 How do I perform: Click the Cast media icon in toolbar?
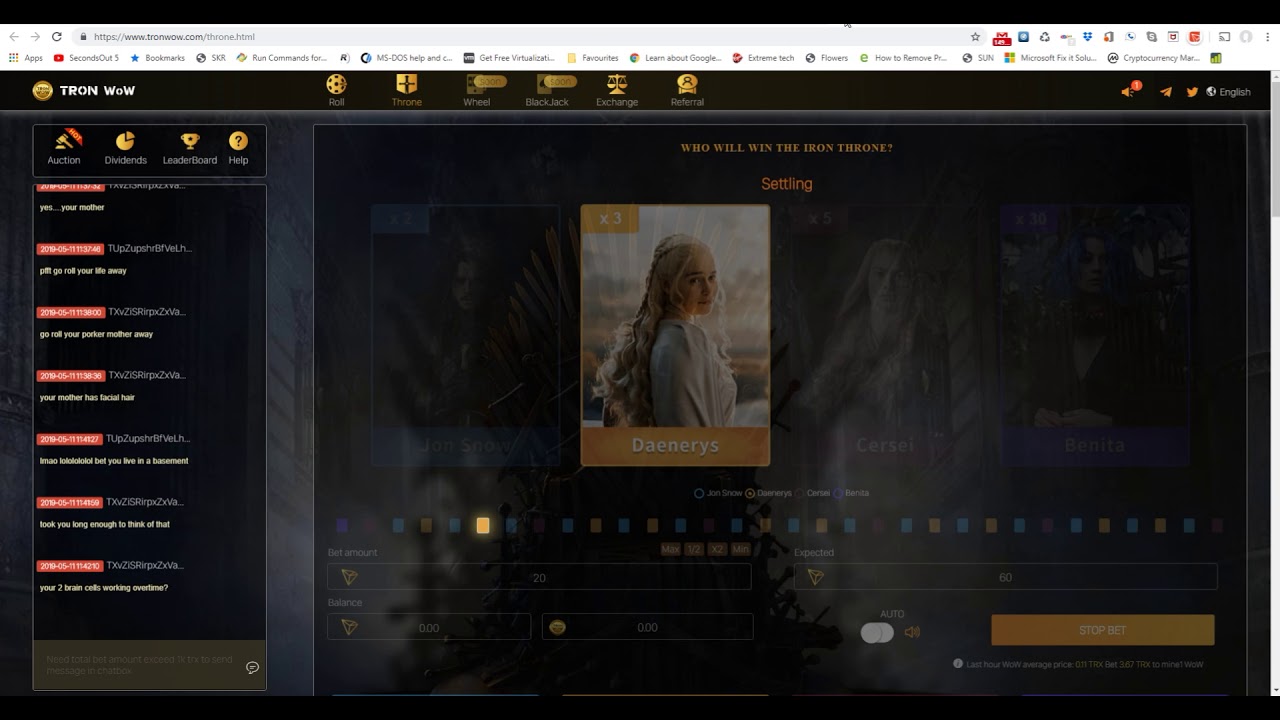pos(1224,37)
